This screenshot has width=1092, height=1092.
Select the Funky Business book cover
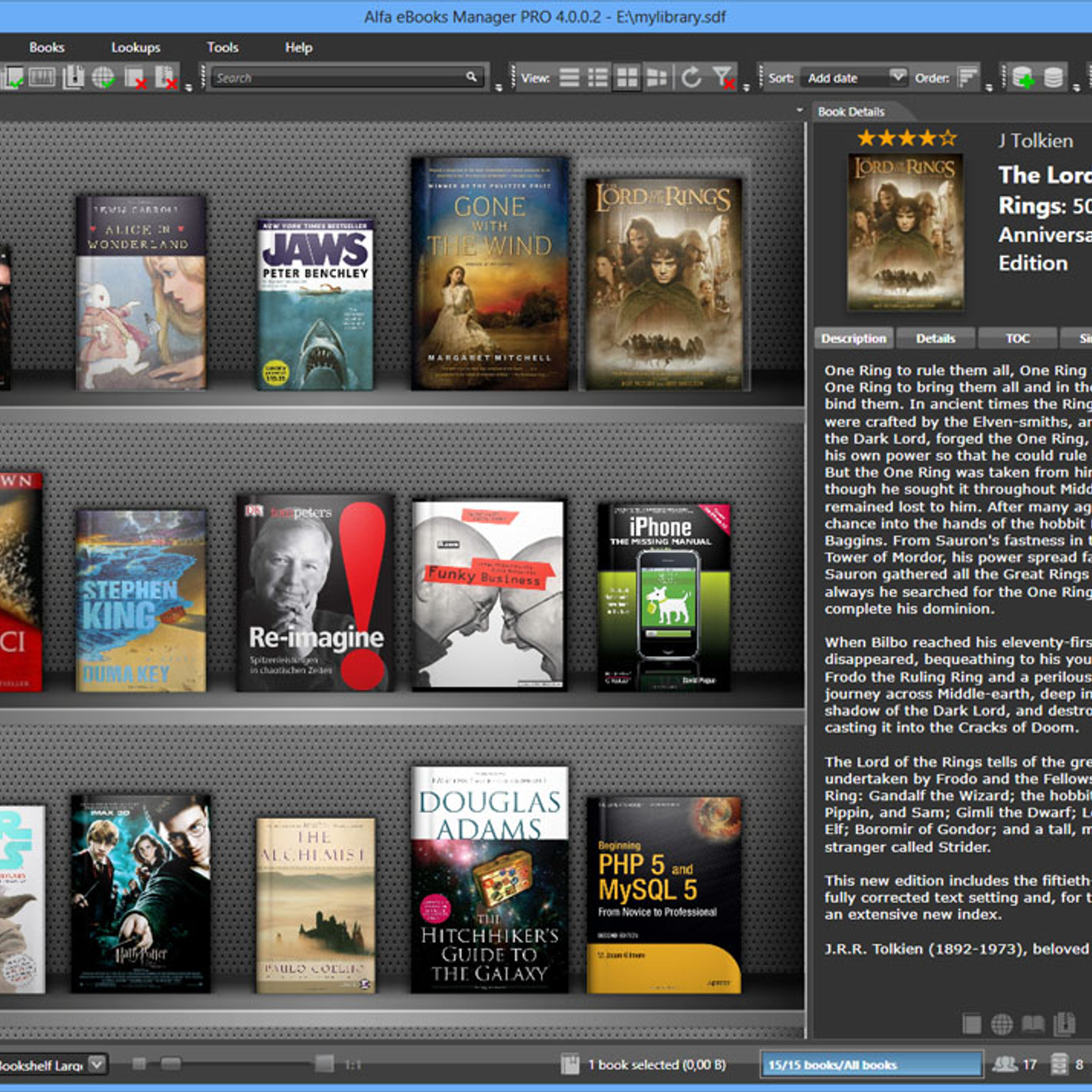(489, 595)
